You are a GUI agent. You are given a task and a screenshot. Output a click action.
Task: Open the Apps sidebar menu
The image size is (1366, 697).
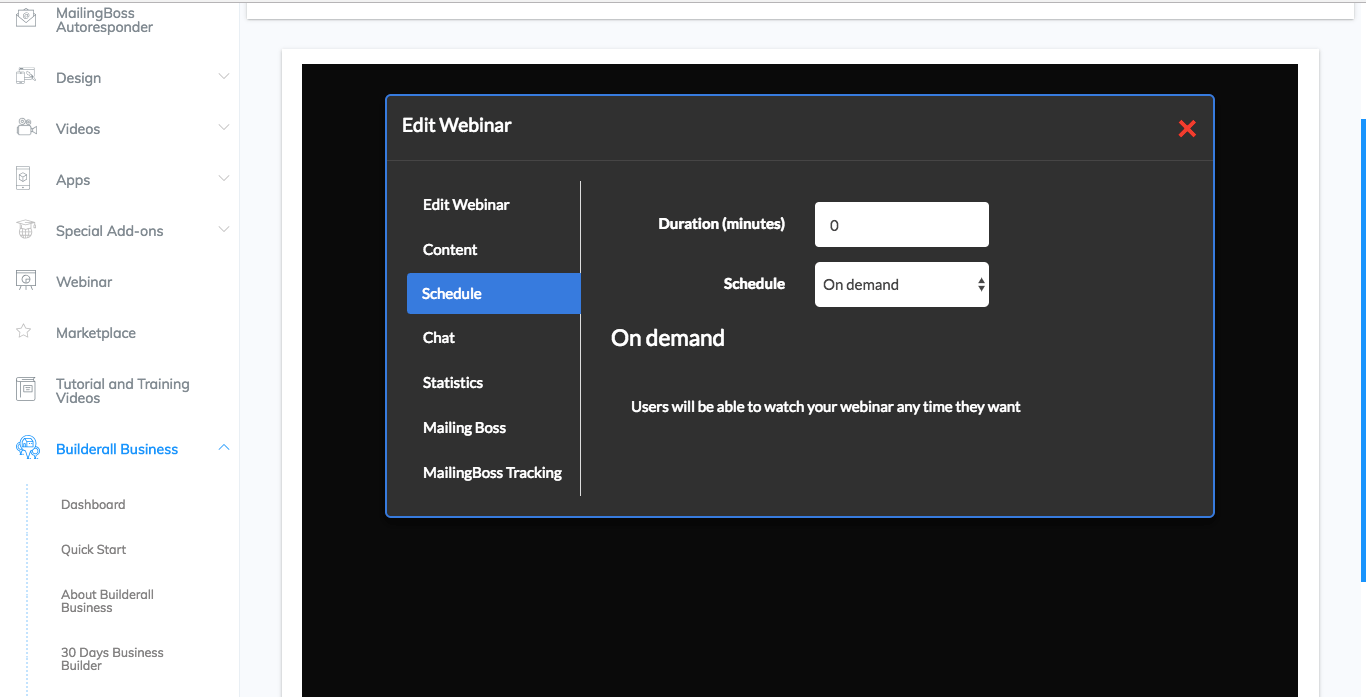(73, 180)
